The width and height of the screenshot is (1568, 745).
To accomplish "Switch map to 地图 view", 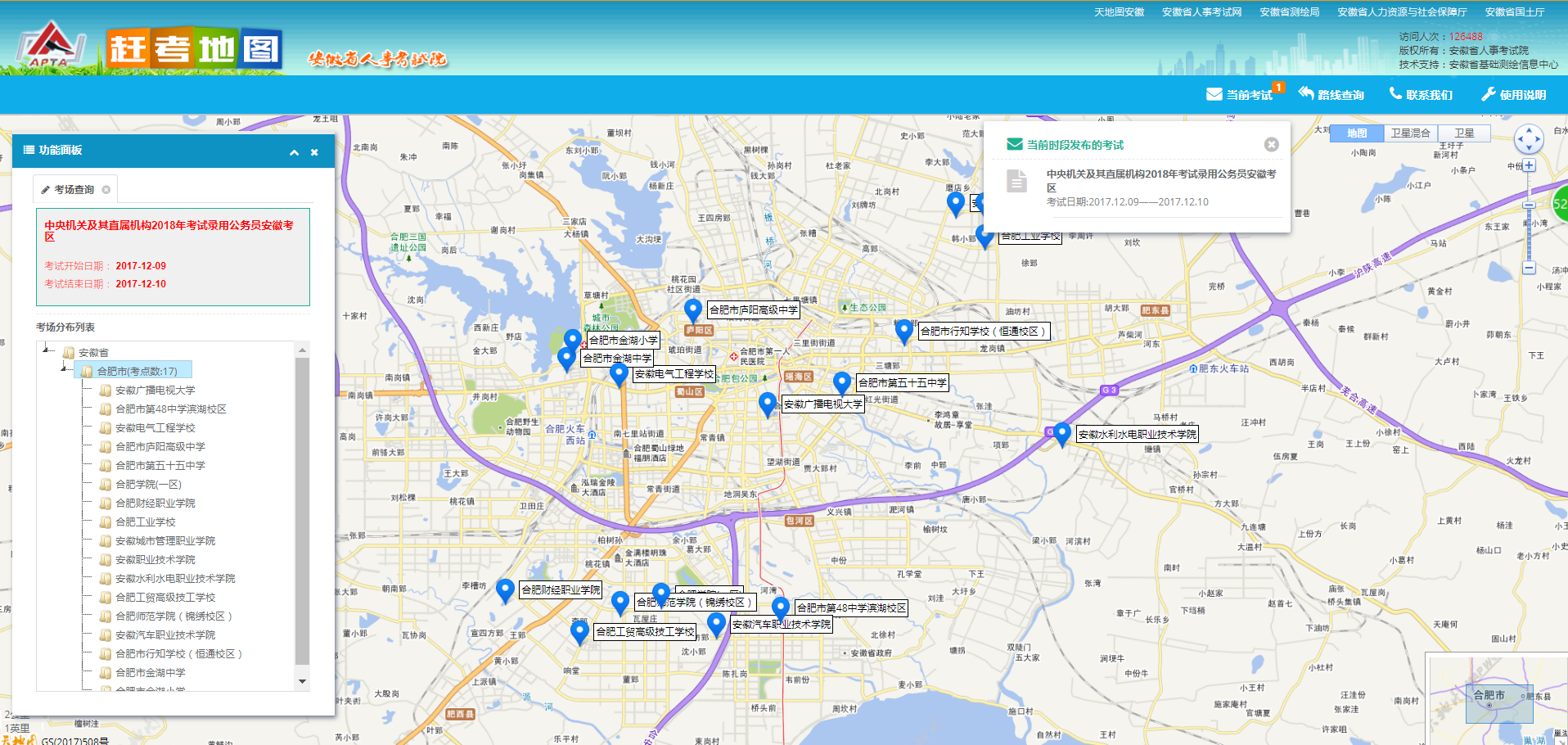I will point(1357,133).
